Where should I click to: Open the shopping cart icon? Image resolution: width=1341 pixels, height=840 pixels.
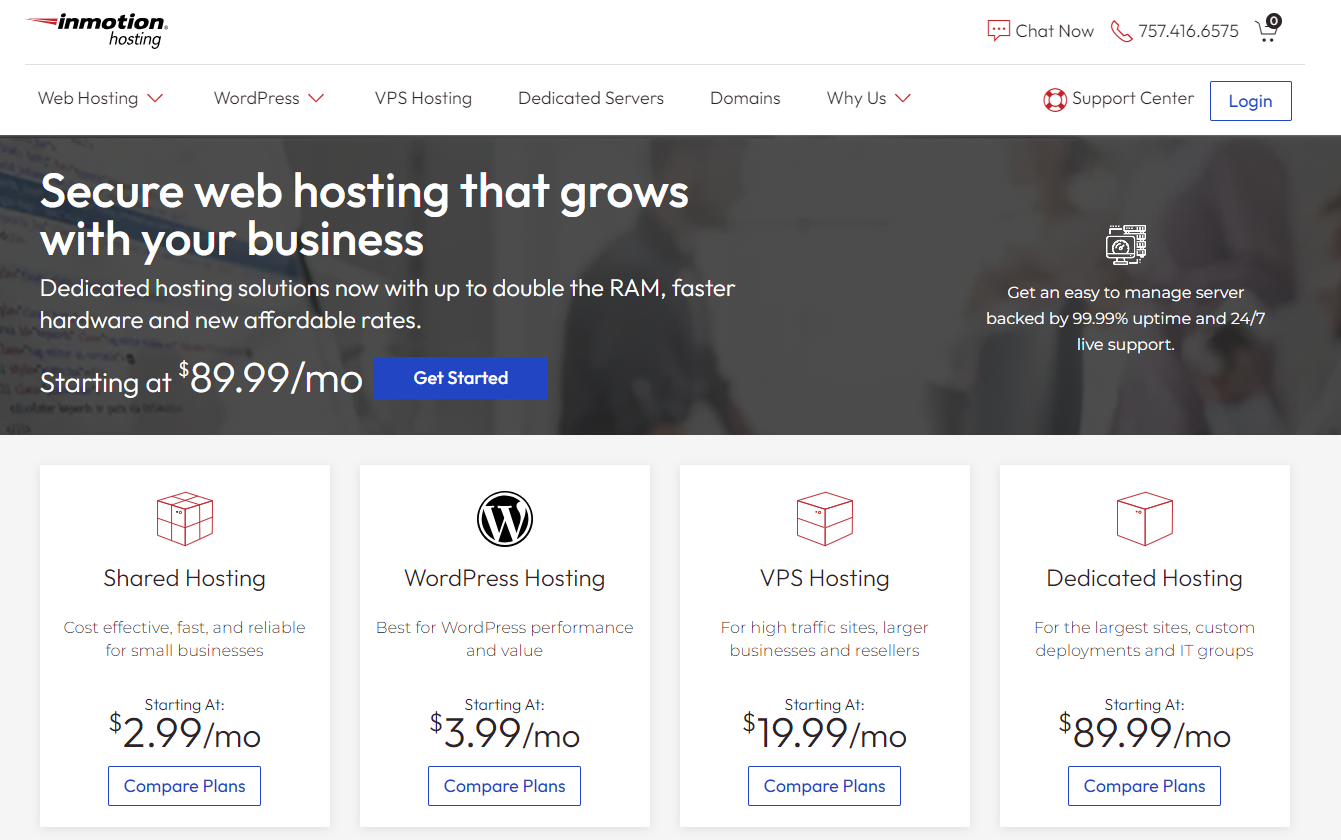1266,32
